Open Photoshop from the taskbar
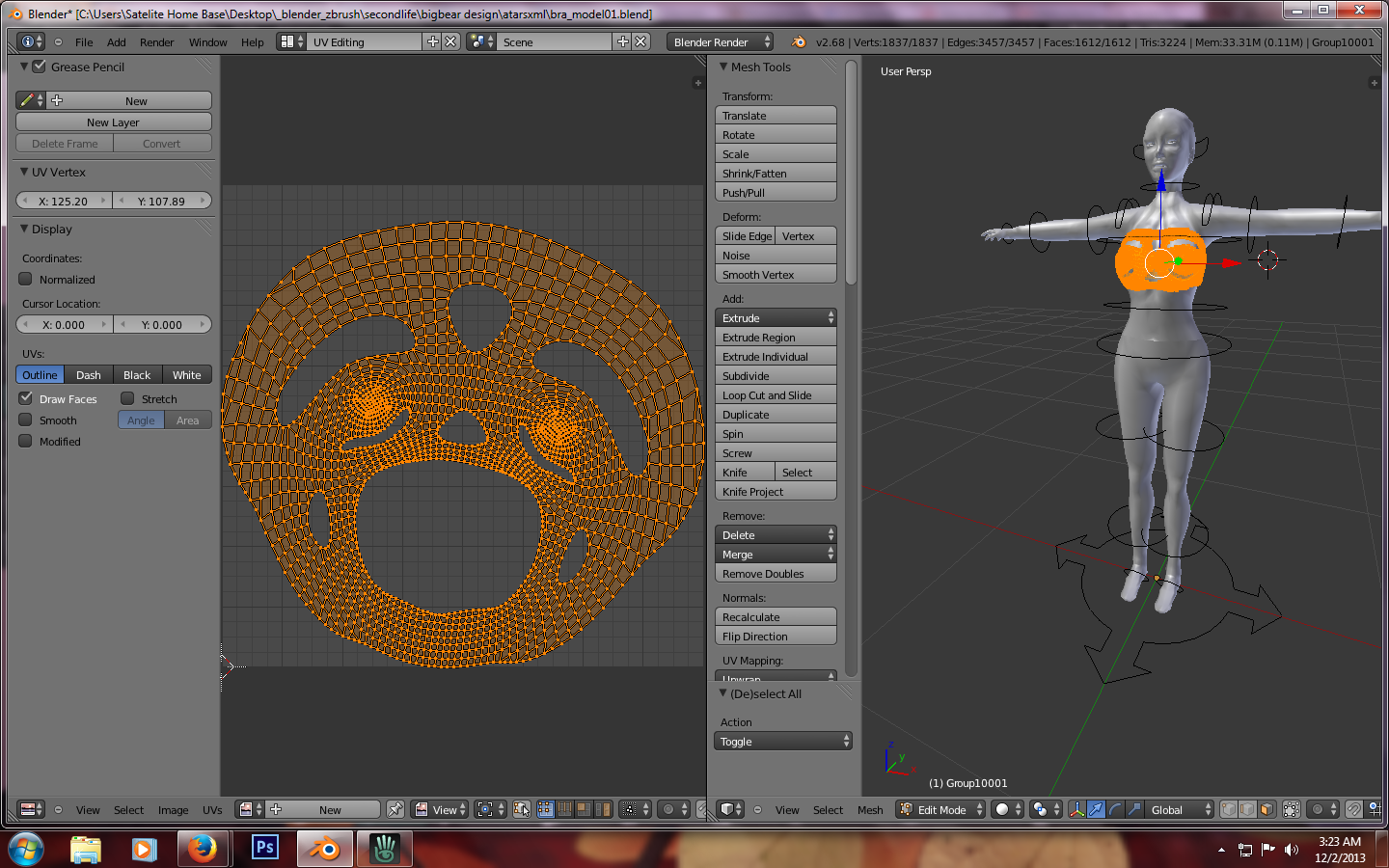Screen dimensions: 1389x868 pos(264,848)
